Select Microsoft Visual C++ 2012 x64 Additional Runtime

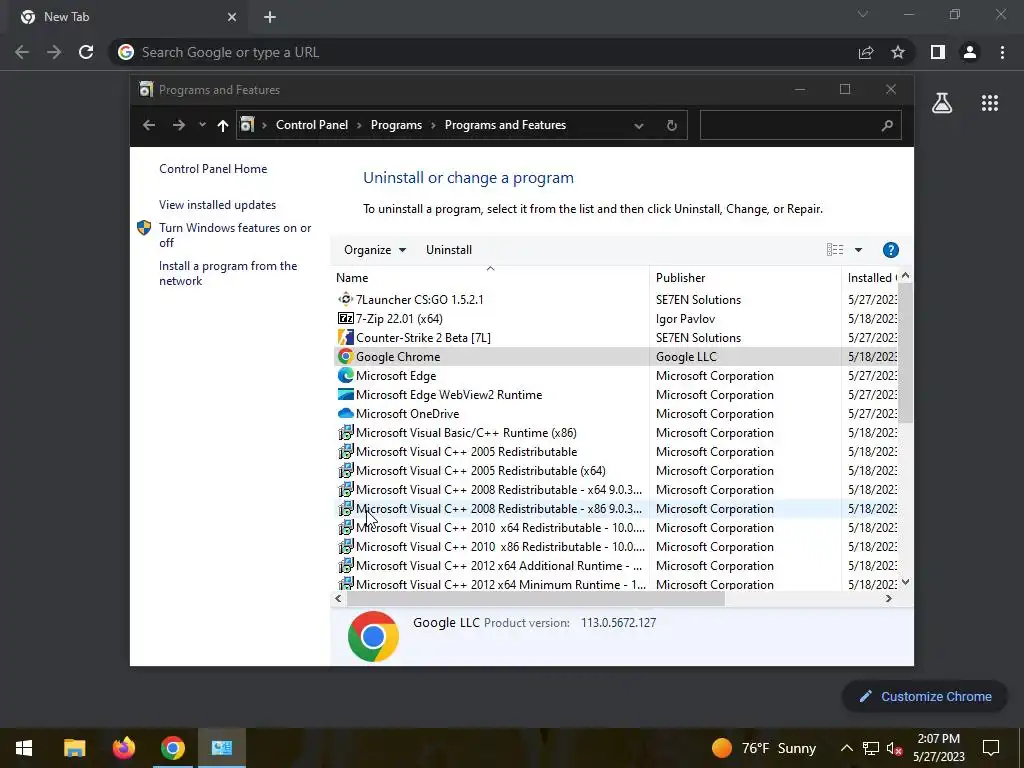pyautogui.click(x=616, y=566)
